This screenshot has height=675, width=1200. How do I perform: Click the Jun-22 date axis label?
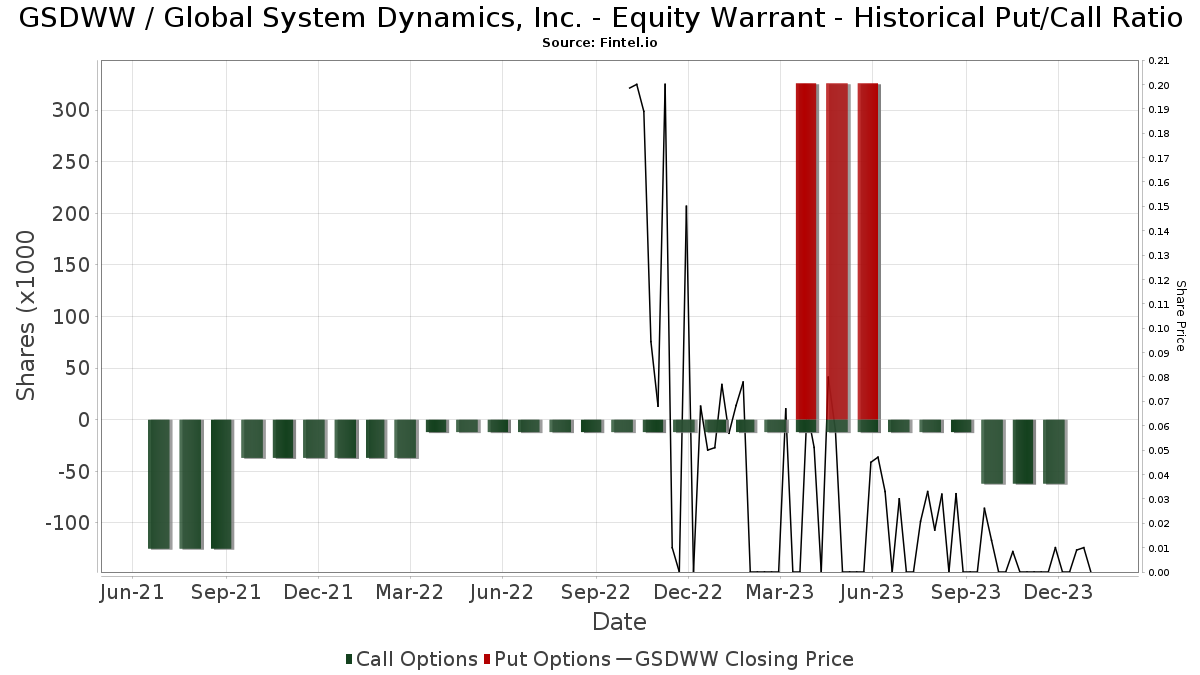coord(502,592)
